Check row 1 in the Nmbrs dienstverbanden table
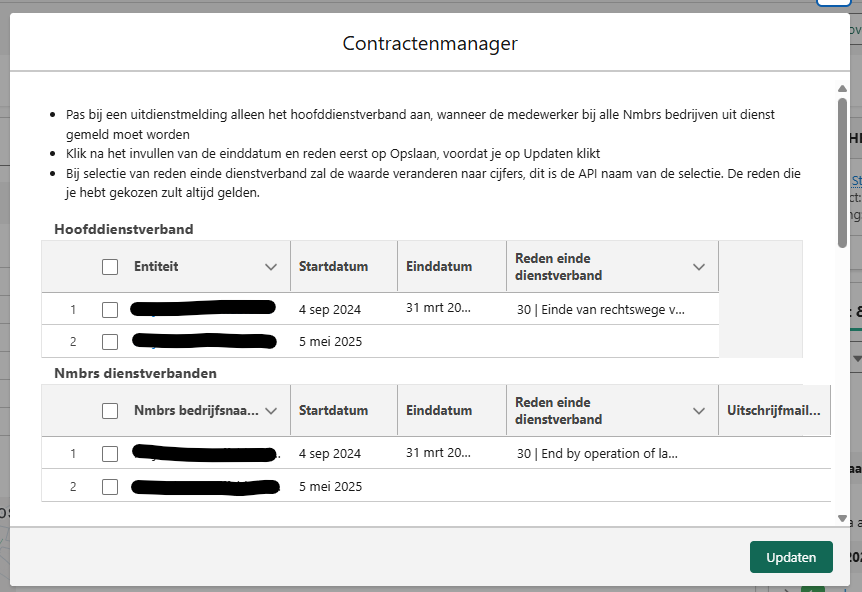 point(110,454)
